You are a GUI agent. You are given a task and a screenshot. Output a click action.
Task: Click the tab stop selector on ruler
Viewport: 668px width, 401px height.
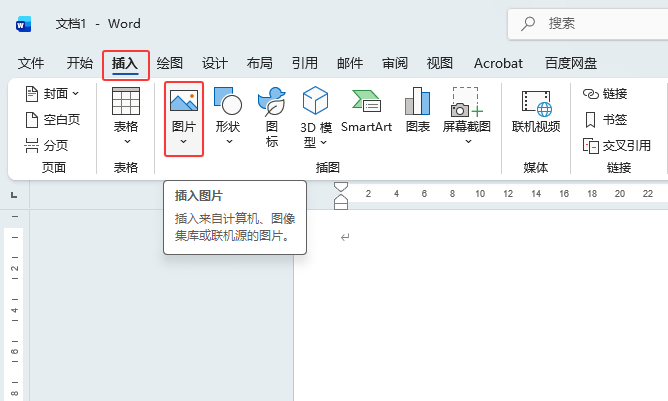(14, 195)
